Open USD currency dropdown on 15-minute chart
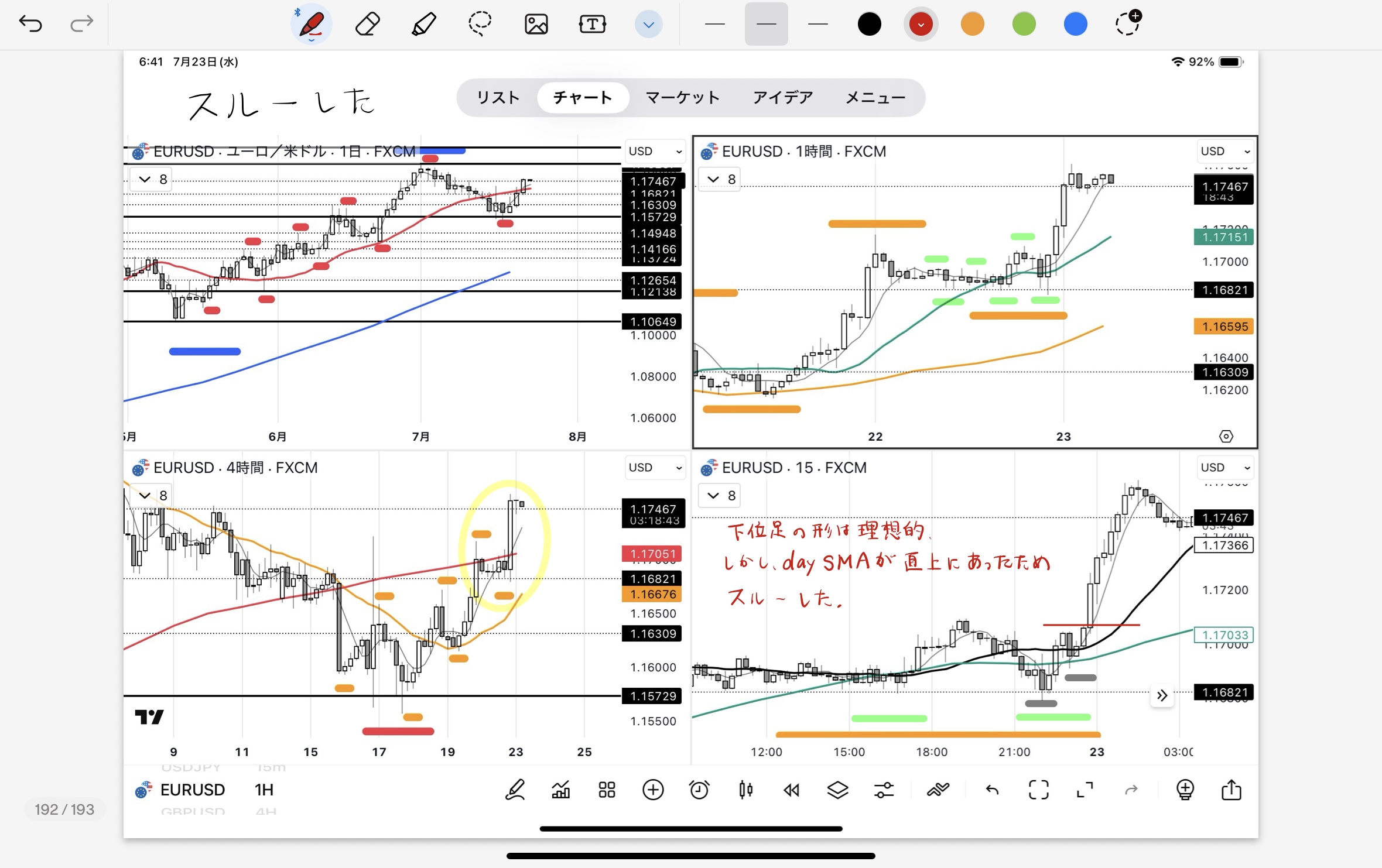 [x=1225, y=468]
